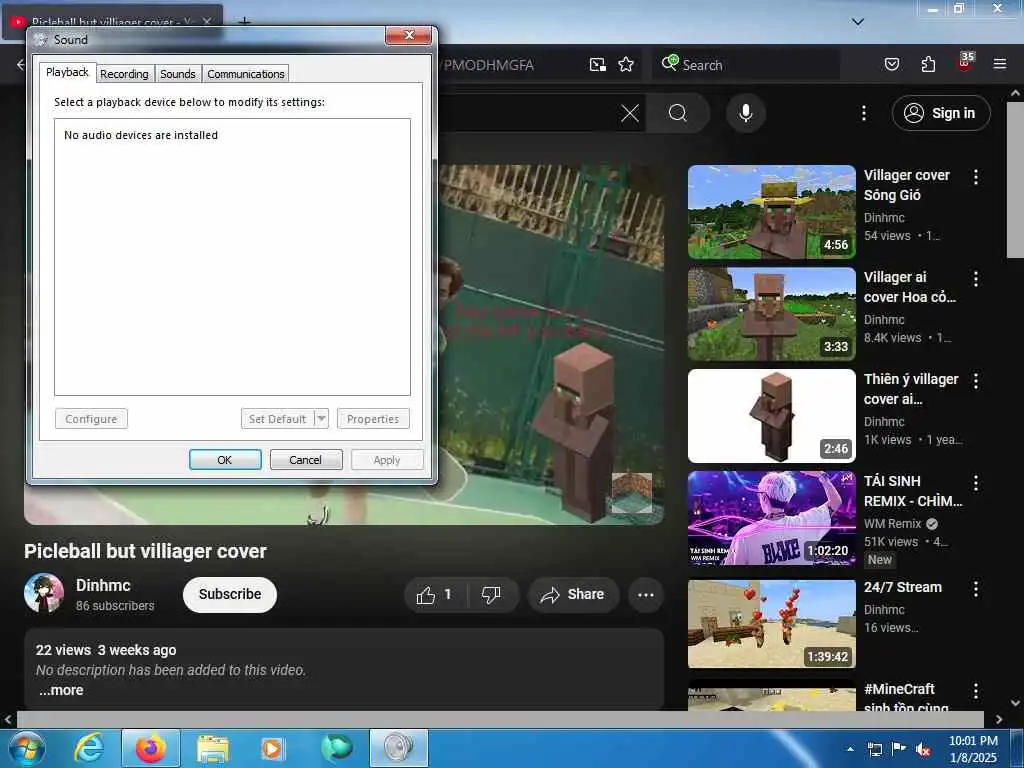Open Villager ai cover Hoa cỏ thumbnail
The width and height of the screenshot is (1024, 768).
[x=771, y=314]
